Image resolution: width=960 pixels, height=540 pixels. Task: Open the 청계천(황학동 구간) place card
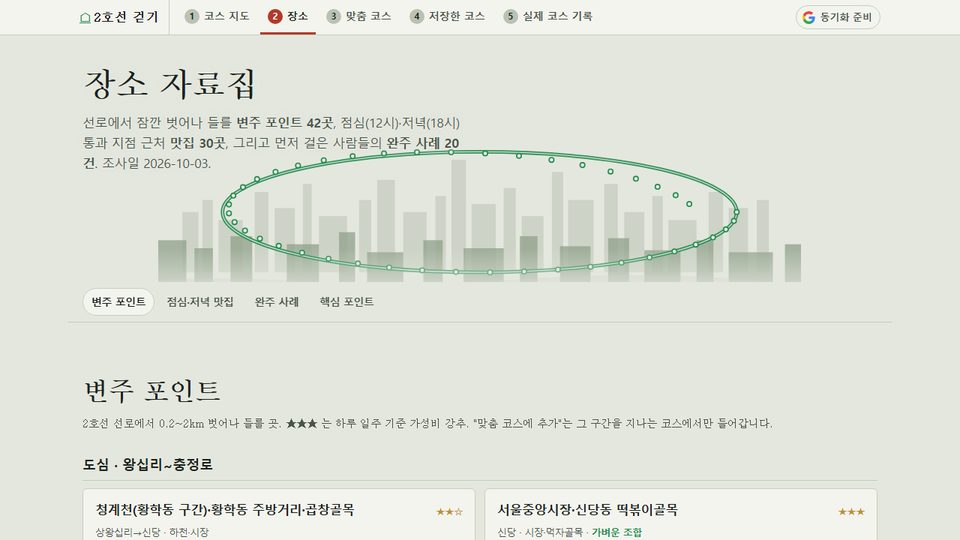(x=279, y=514)
